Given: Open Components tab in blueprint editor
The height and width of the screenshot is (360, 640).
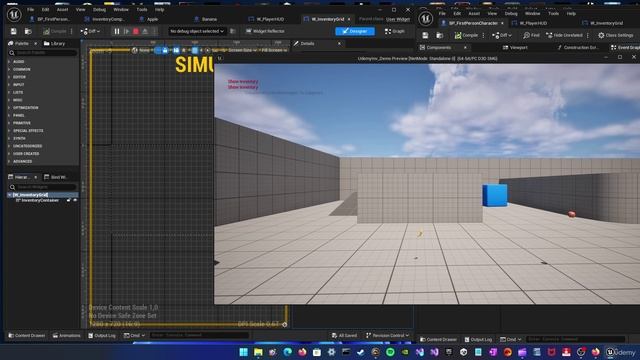Looking at the screenshot, I should click(435, 48).
